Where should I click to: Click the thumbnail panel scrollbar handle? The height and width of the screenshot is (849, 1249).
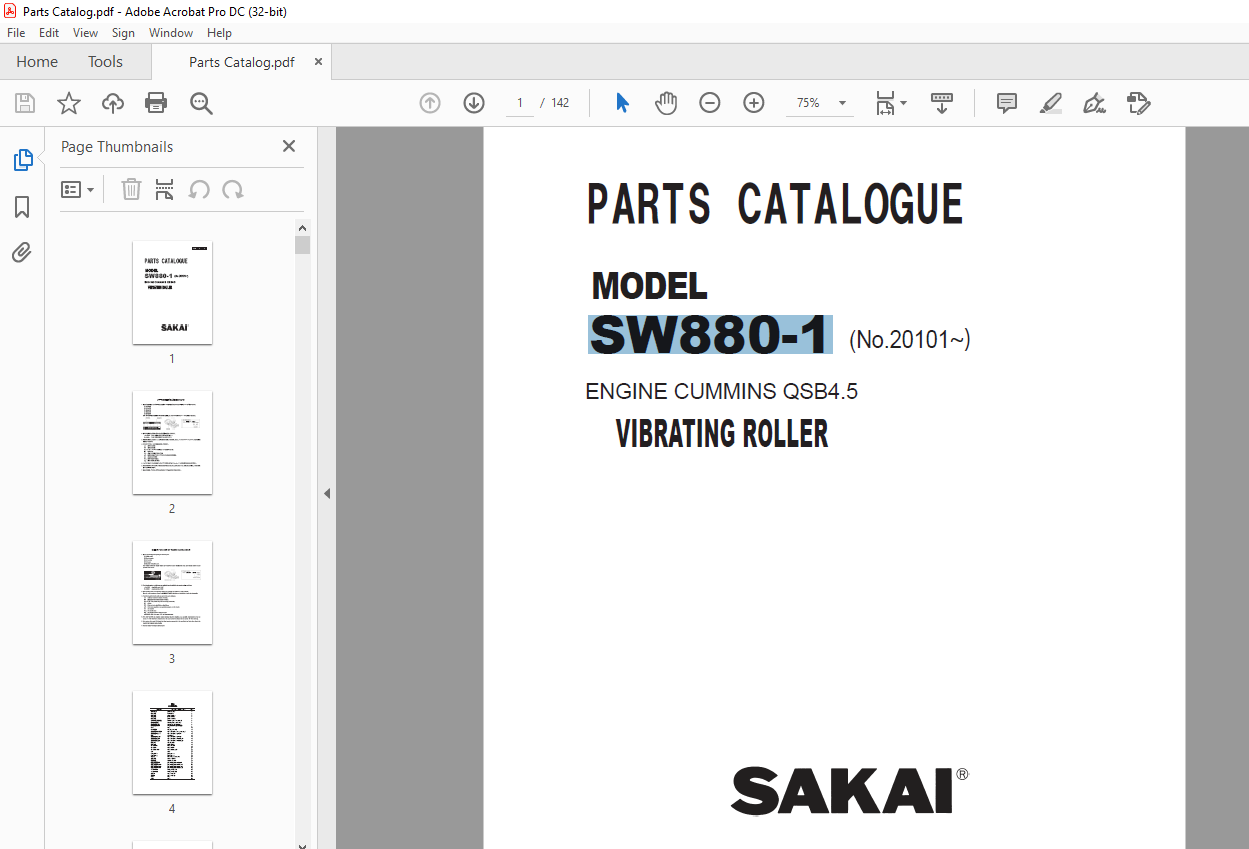(x=302, y=245)
